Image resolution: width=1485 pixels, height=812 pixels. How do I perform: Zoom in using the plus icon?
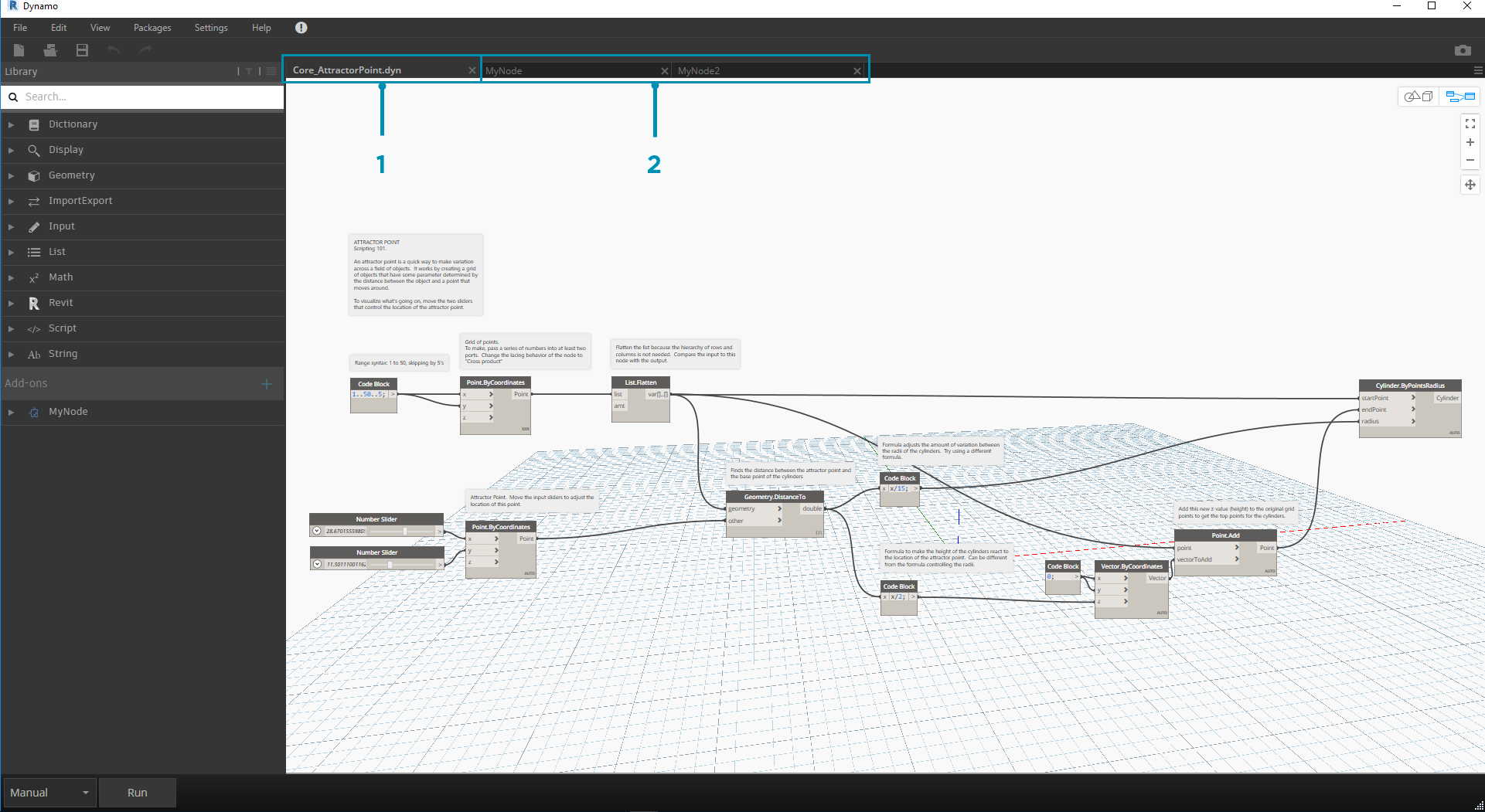[1470, 142]
